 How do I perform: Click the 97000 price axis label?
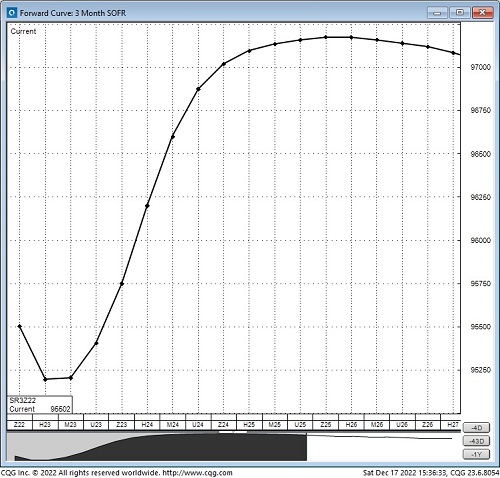tap(480, 67)
